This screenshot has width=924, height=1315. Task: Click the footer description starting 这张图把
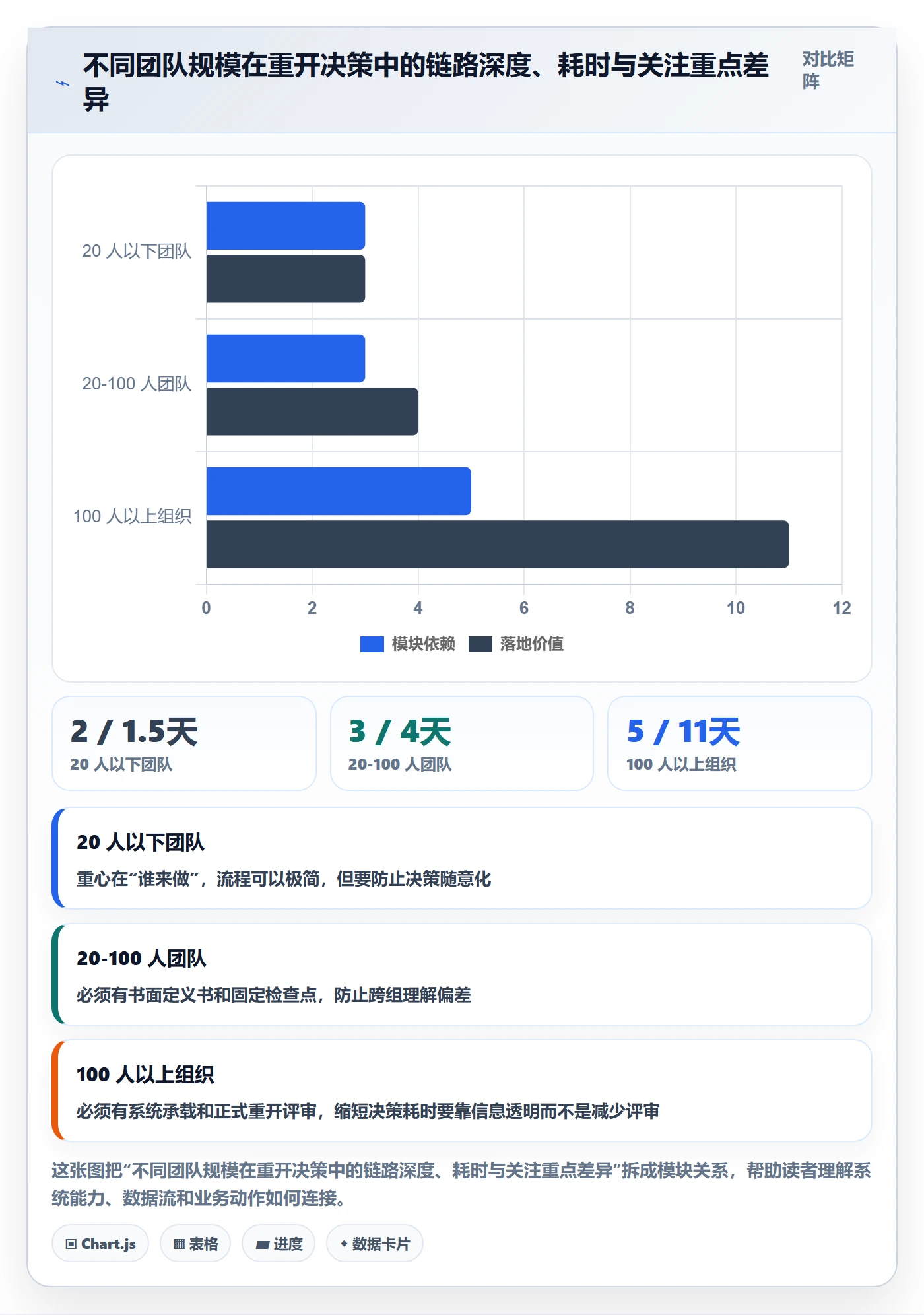coord(461,1184)
